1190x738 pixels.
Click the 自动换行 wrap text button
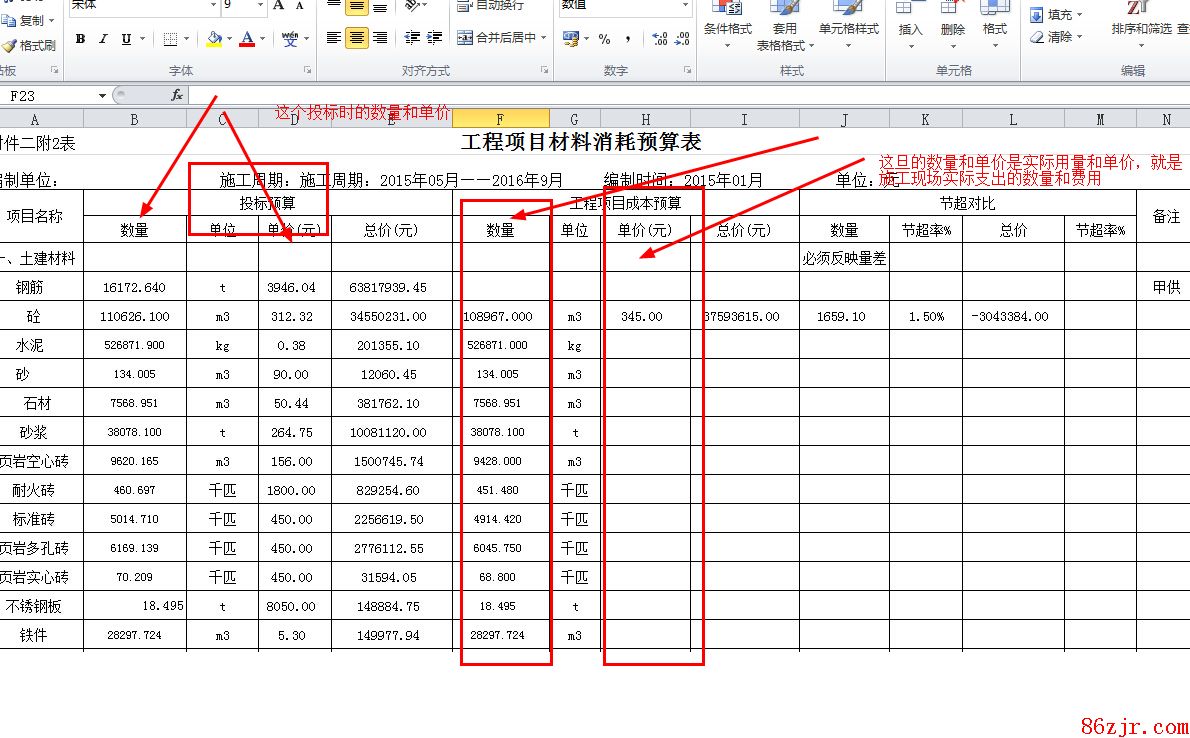pyautogui.click(x=490, y=5)
